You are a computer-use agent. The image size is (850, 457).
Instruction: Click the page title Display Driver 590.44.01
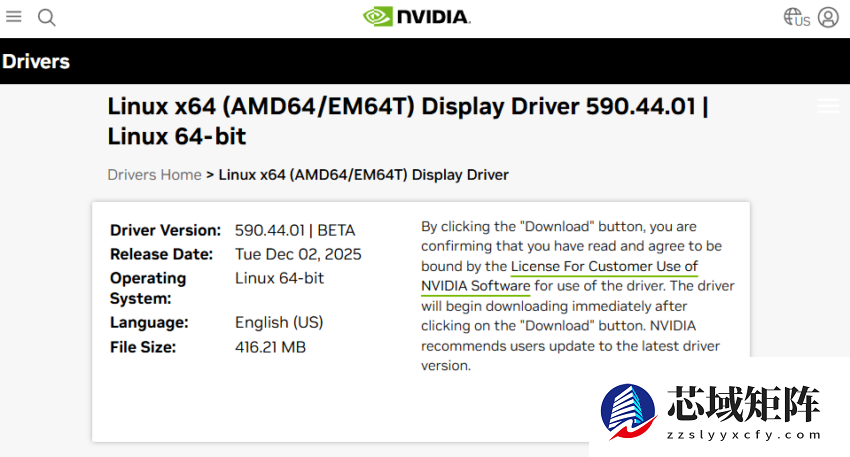[408, 121]
